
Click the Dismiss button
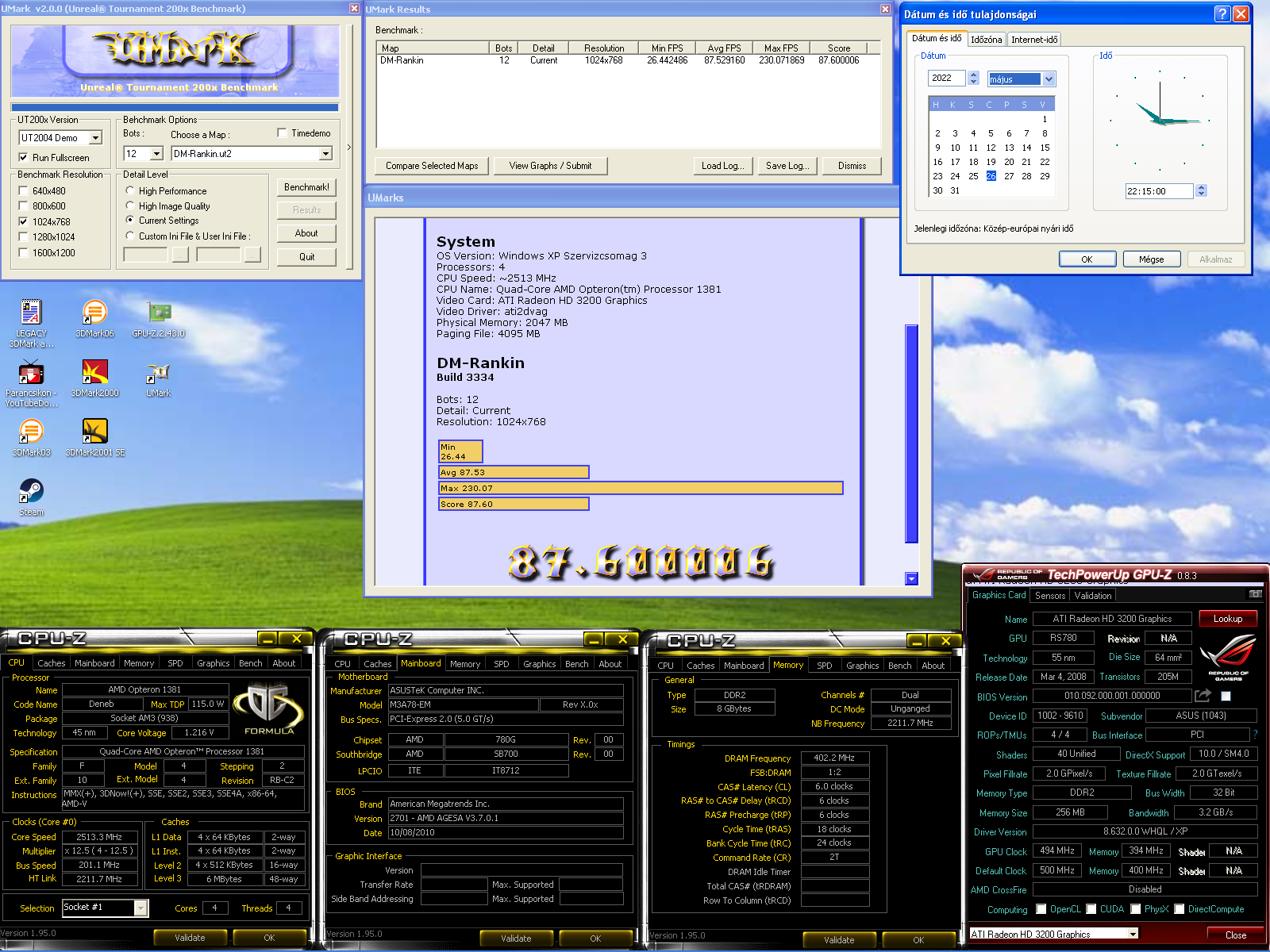click(x=852, y=166)
